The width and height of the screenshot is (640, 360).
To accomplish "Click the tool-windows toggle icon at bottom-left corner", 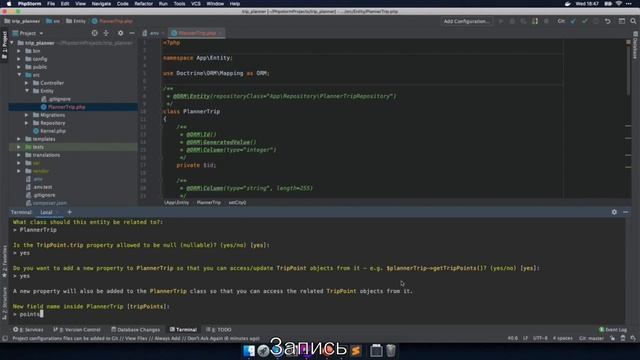I will coord(4,339).
